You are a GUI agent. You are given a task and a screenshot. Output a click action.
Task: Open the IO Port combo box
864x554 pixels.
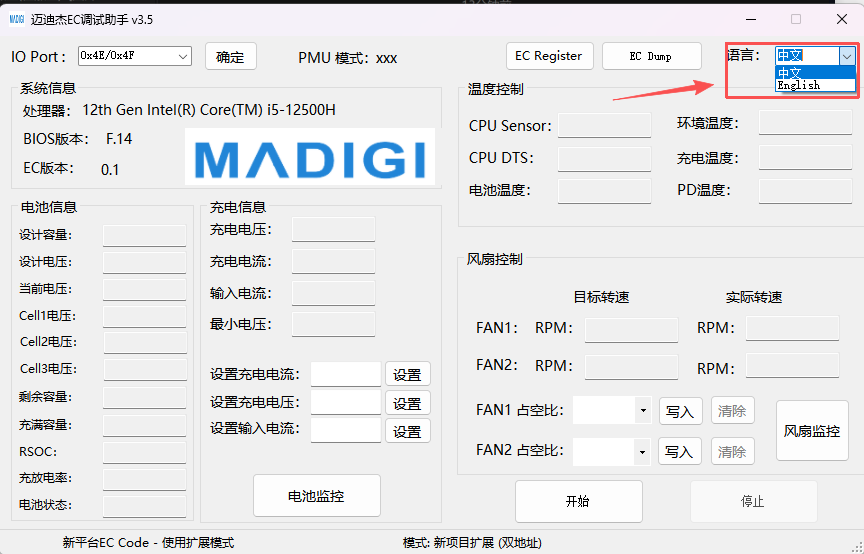point(134,56)
